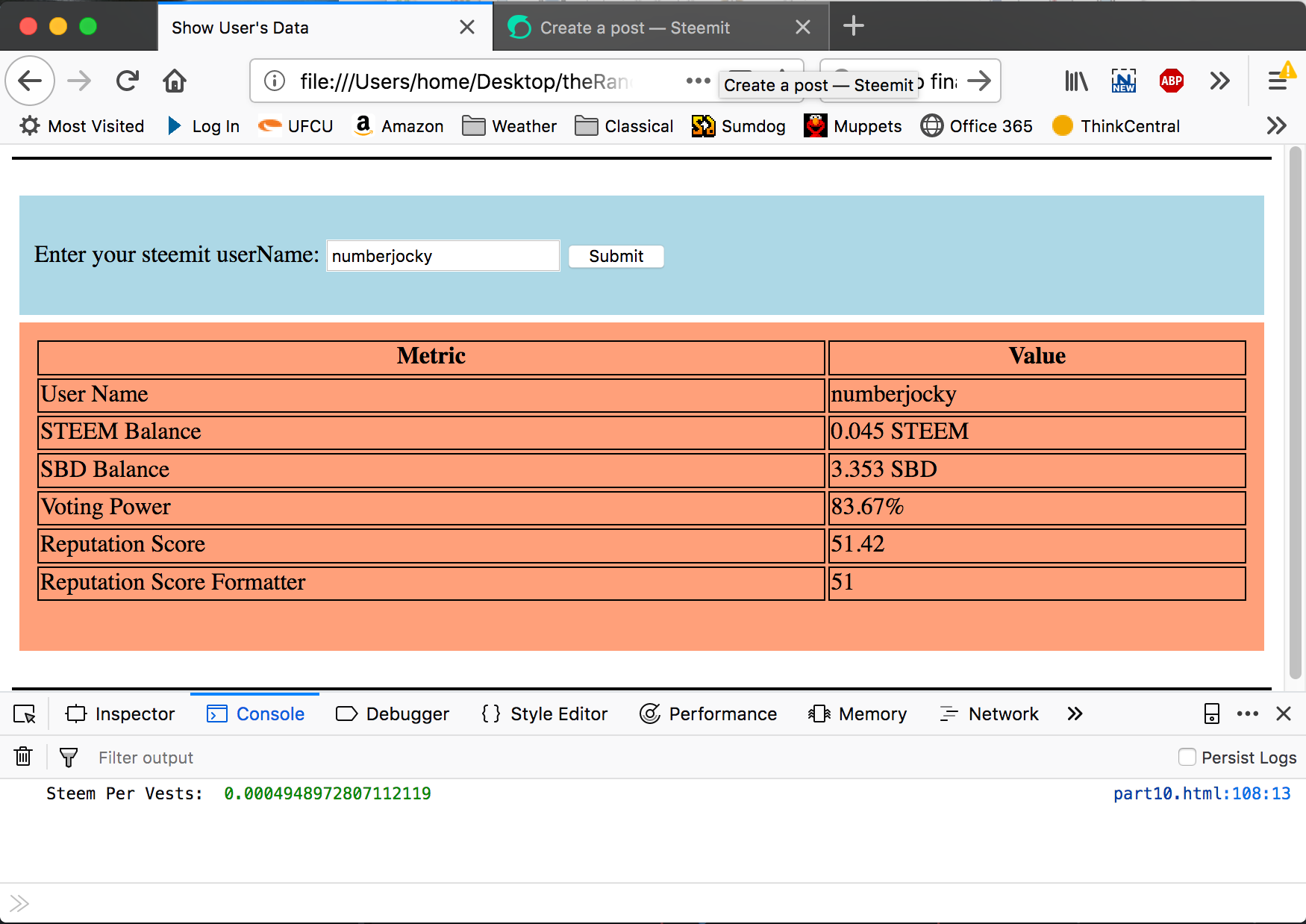
Task: Open the devtools options three-dot menu
Action: click(1248, 714)
